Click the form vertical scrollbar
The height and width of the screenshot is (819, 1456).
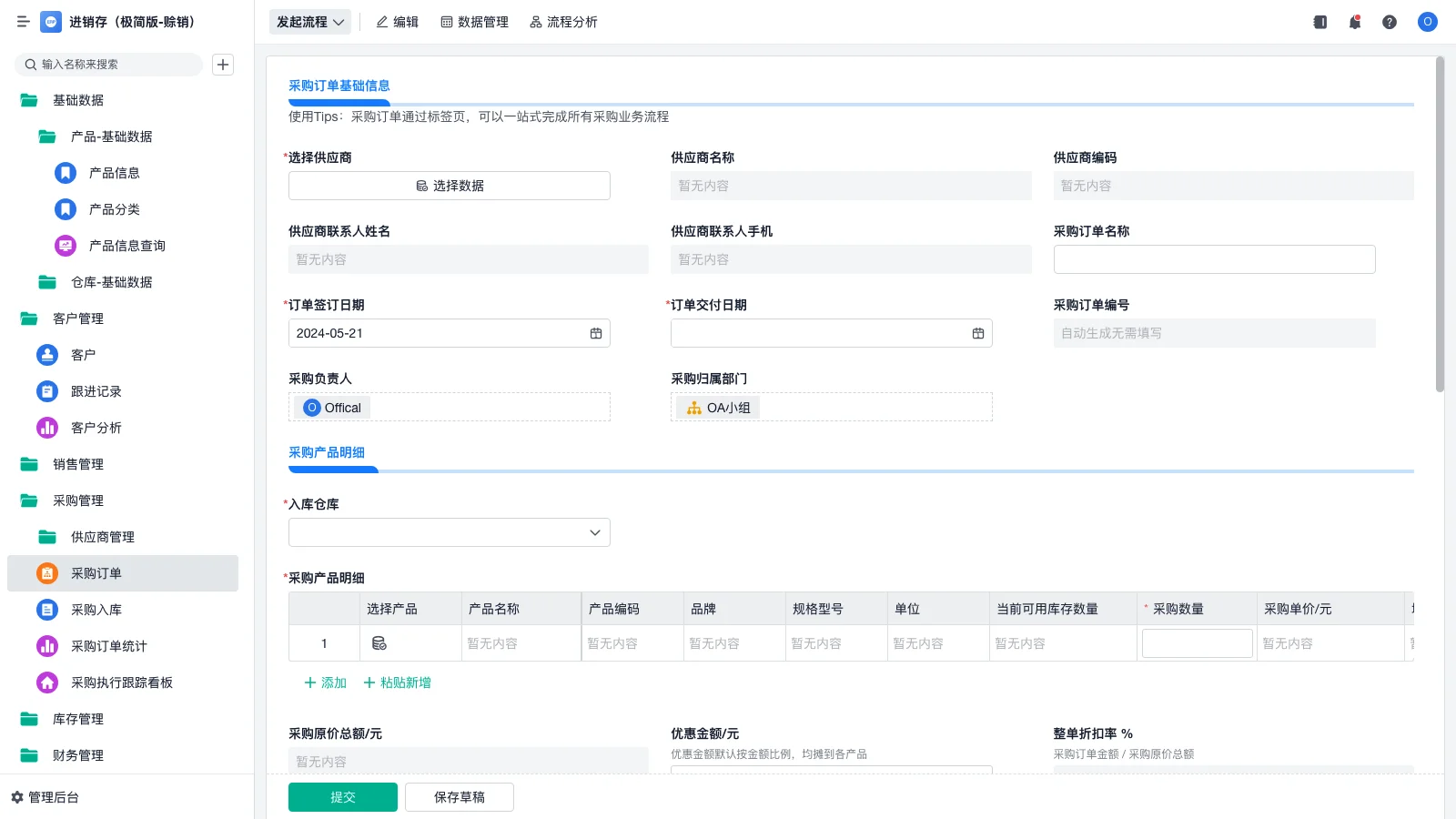click(x=1440, y=225)
